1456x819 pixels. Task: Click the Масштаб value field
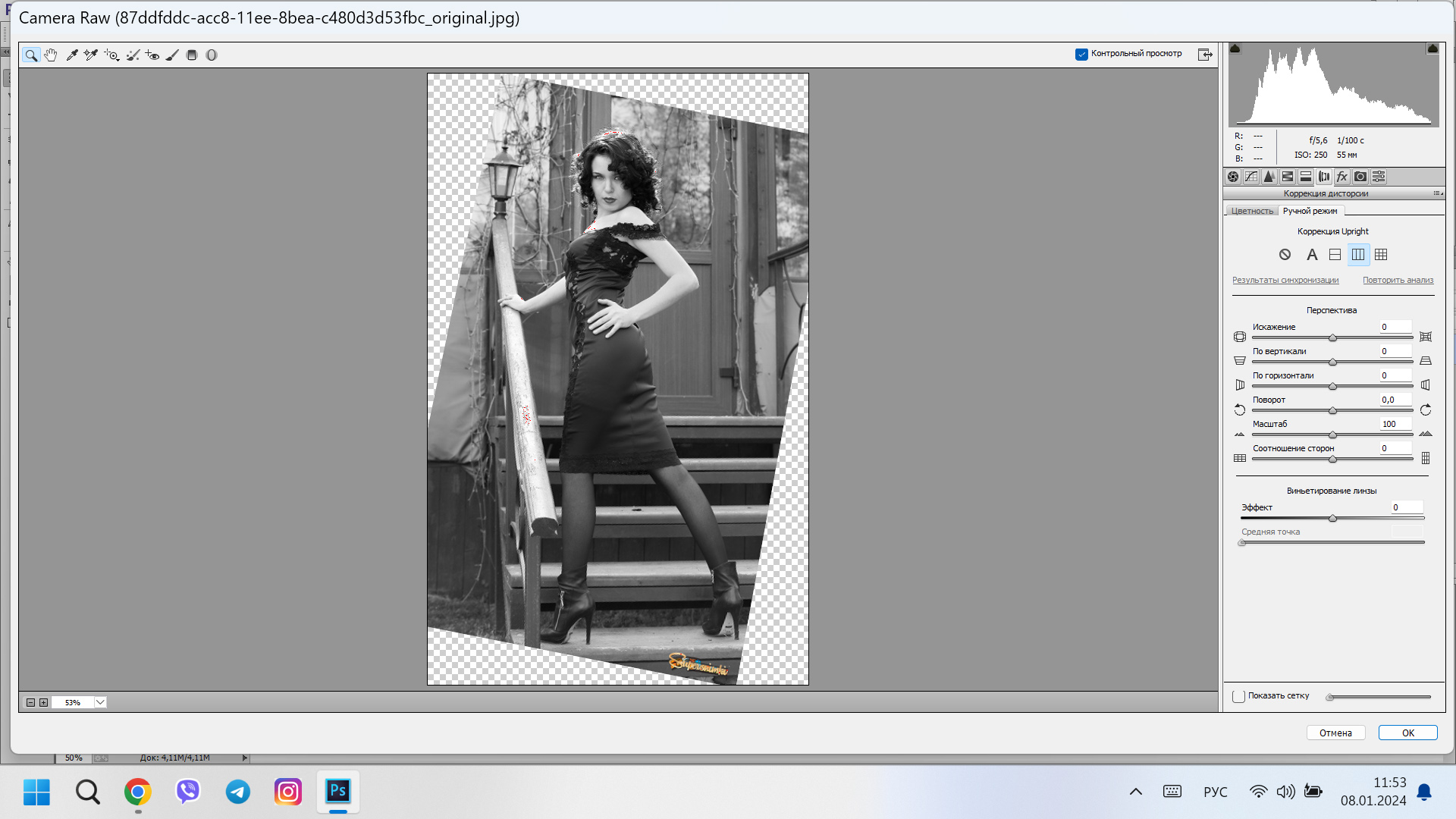1394,424
